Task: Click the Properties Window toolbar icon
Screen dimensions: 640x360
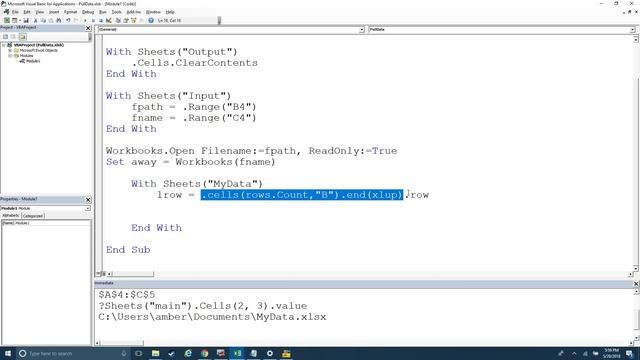Action: point(126,20)
